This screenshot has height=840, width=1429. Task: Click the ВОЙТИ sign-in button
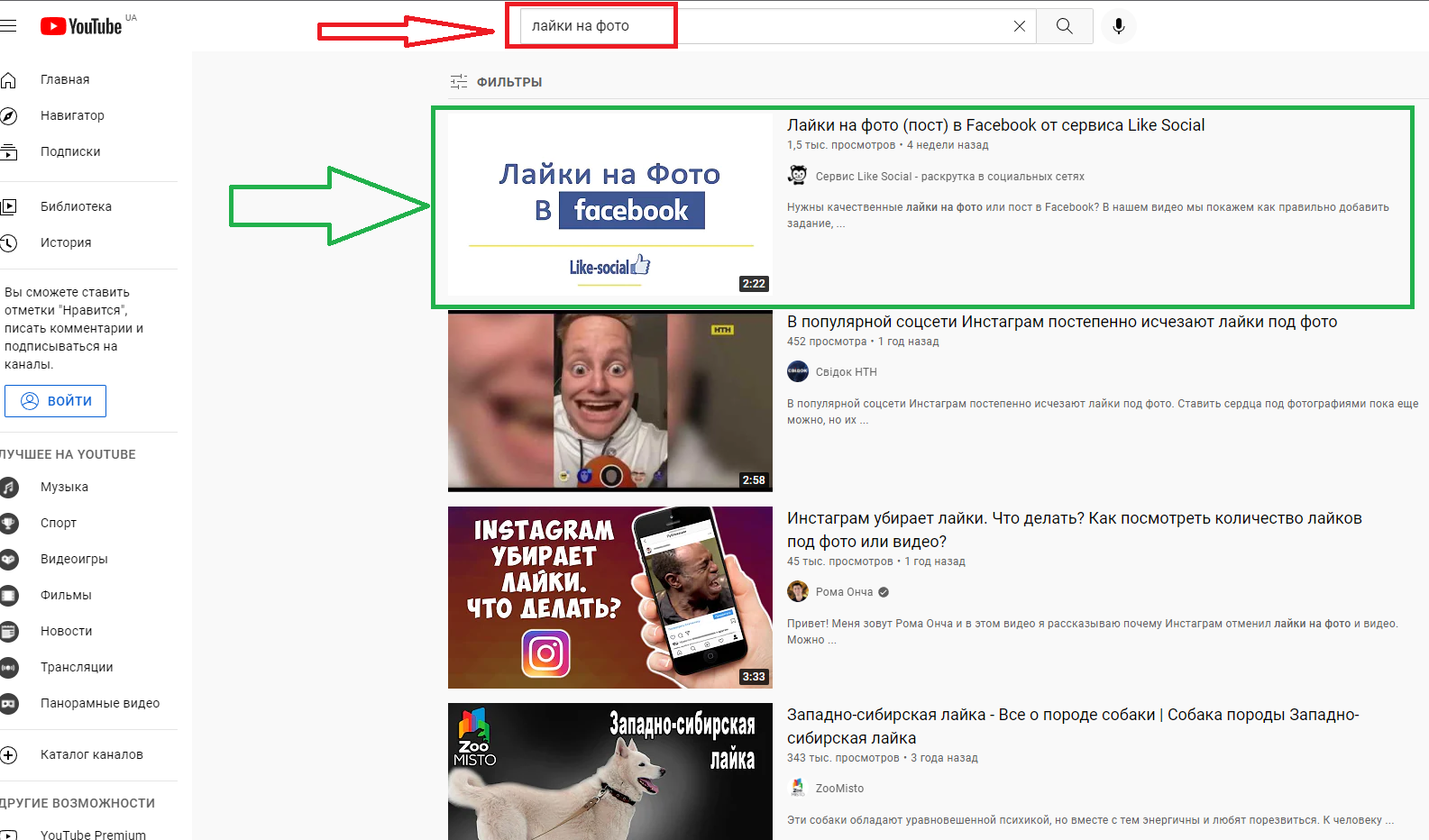pos(56,401)
